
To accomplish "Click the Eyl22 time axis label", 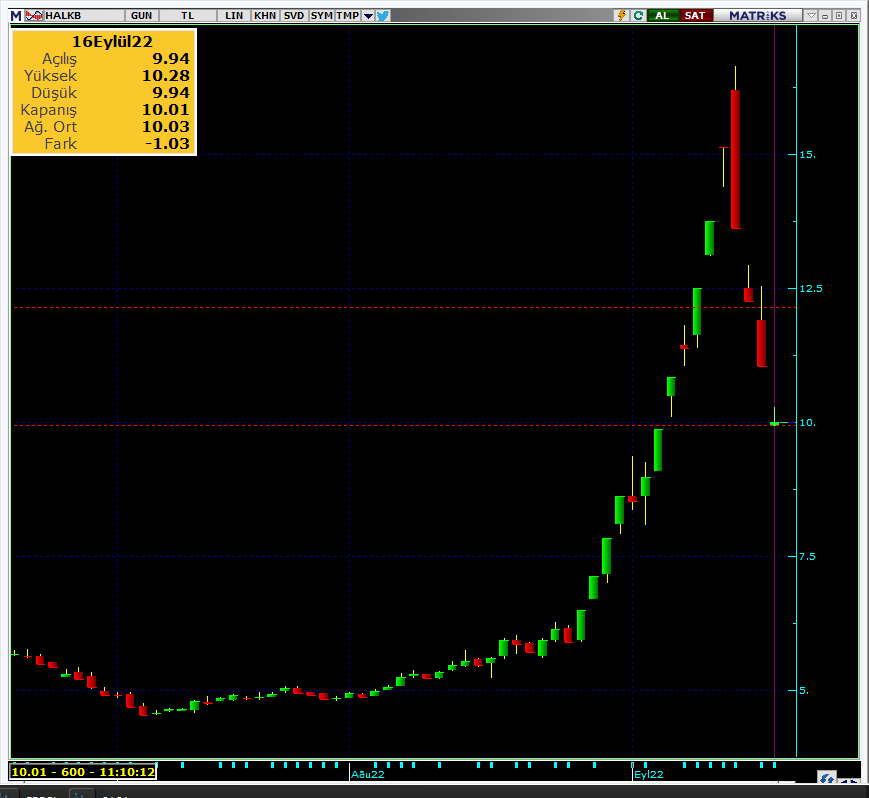I will click(x=649, y=775).
